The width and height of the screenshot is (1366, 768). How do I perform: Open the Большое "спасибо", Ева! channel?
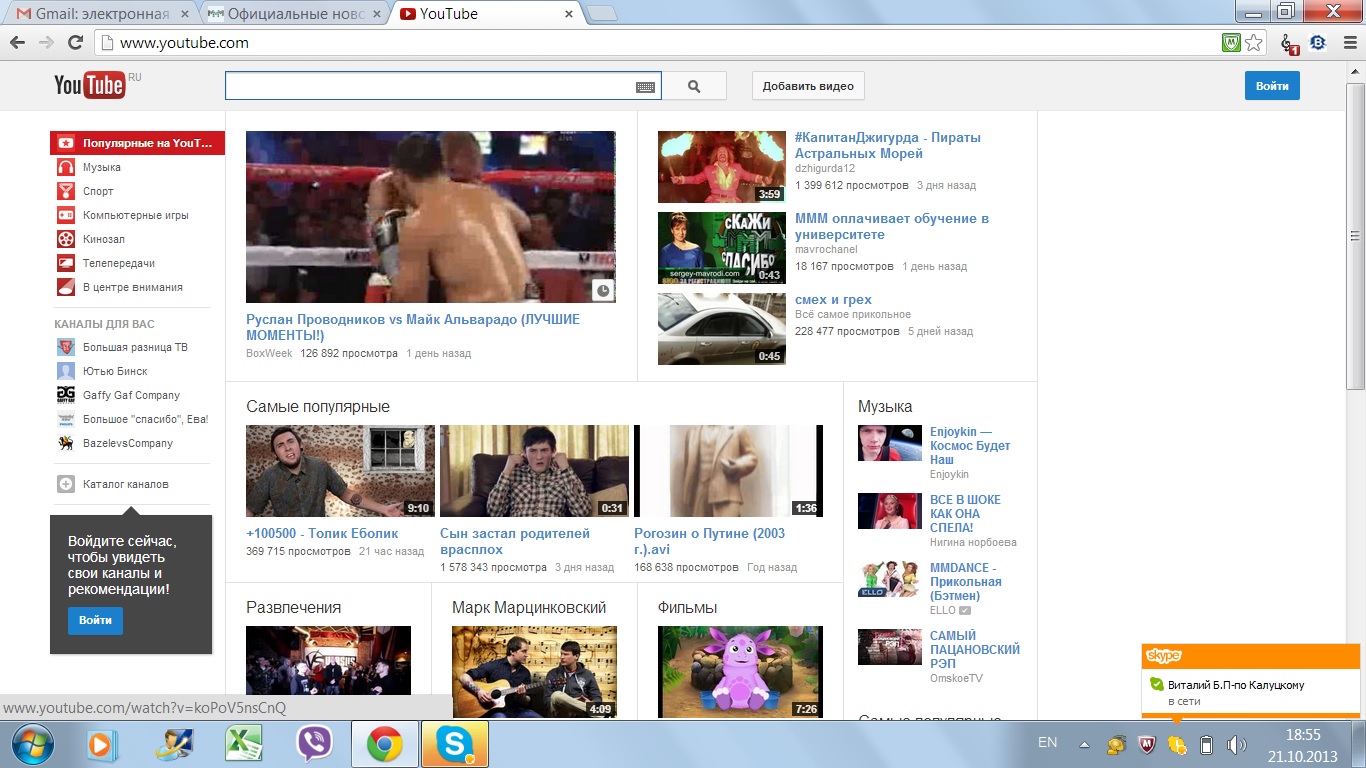click(x=145, y=419)
